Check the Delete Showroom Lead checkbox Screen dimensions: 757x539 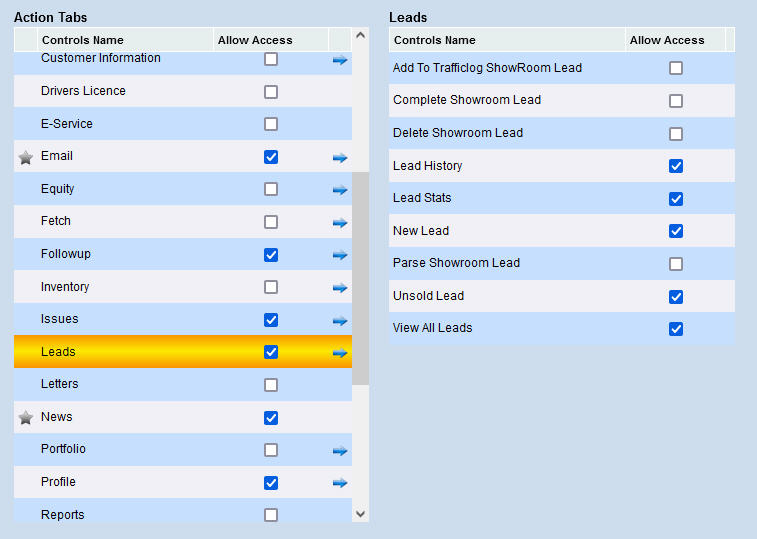(x=676, y=134)
